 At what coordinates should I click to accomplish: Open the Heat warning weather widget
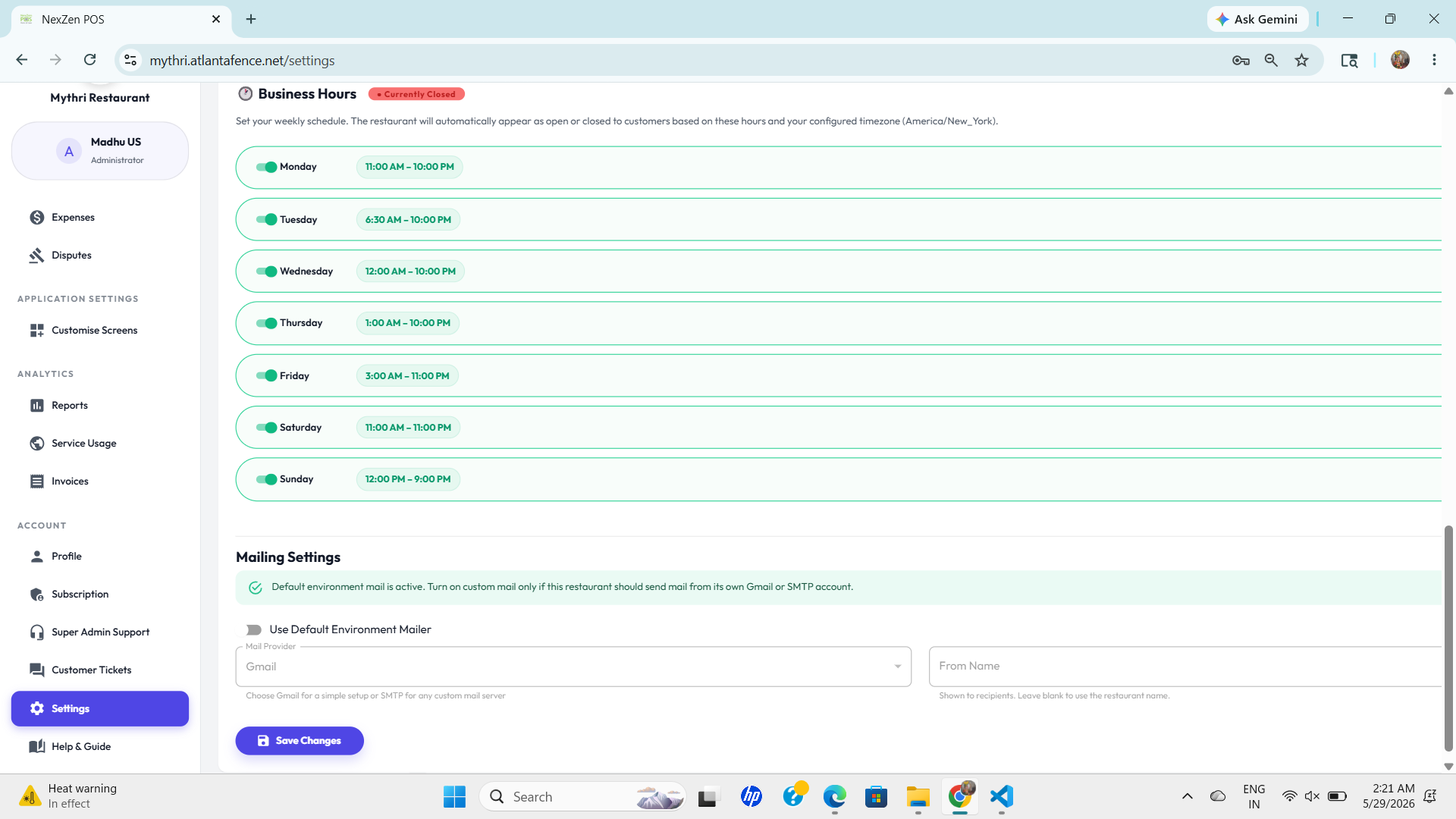point(70,796)
